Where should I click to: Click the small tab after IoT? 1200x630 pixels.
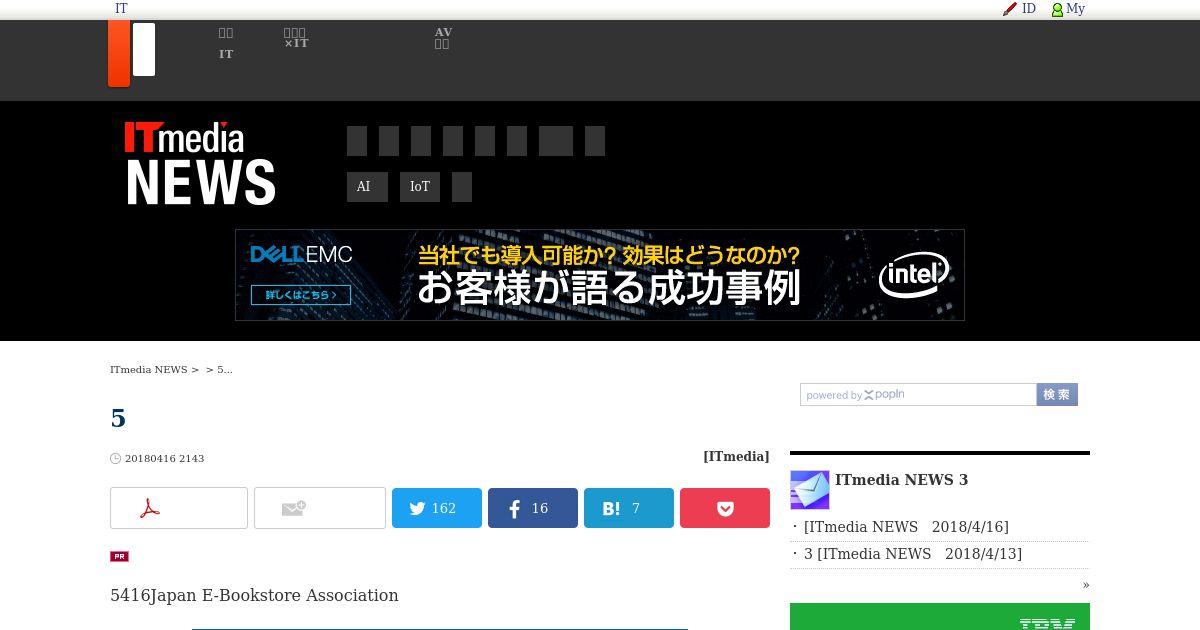pos(462,187)
